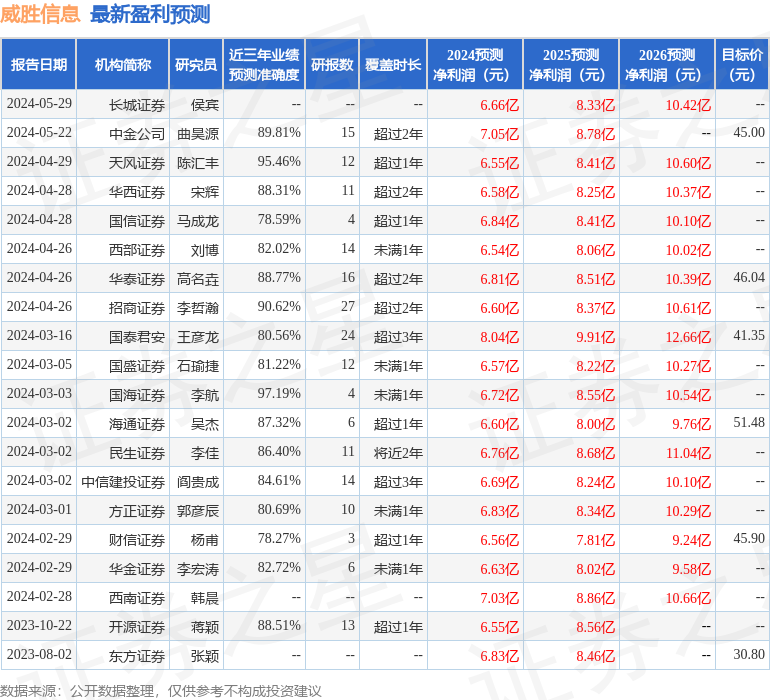This screenshot has width=770, height=700.
Task: Select researcher name 张颖
Action: pyautogui.click(x=205, y=655)
